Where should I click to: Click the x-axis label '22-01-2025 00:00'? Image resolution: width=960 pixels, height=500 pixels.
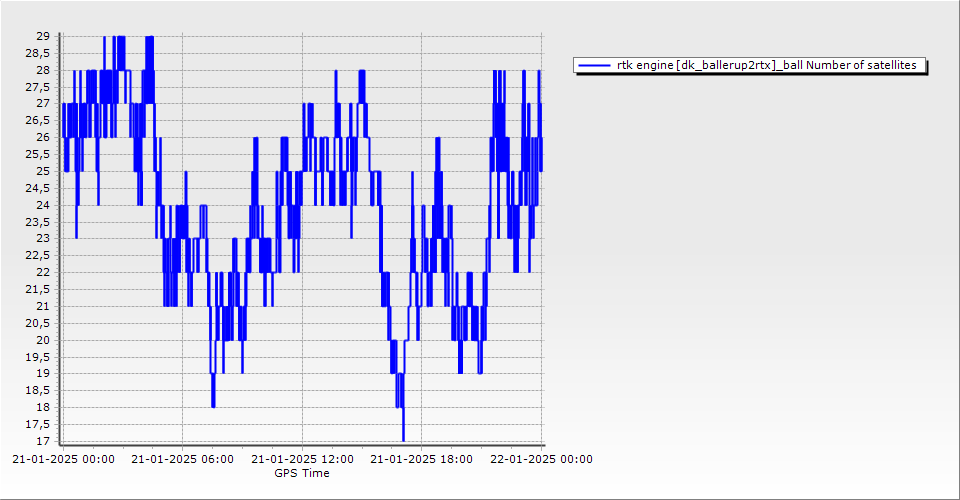(x=541, y=460)
